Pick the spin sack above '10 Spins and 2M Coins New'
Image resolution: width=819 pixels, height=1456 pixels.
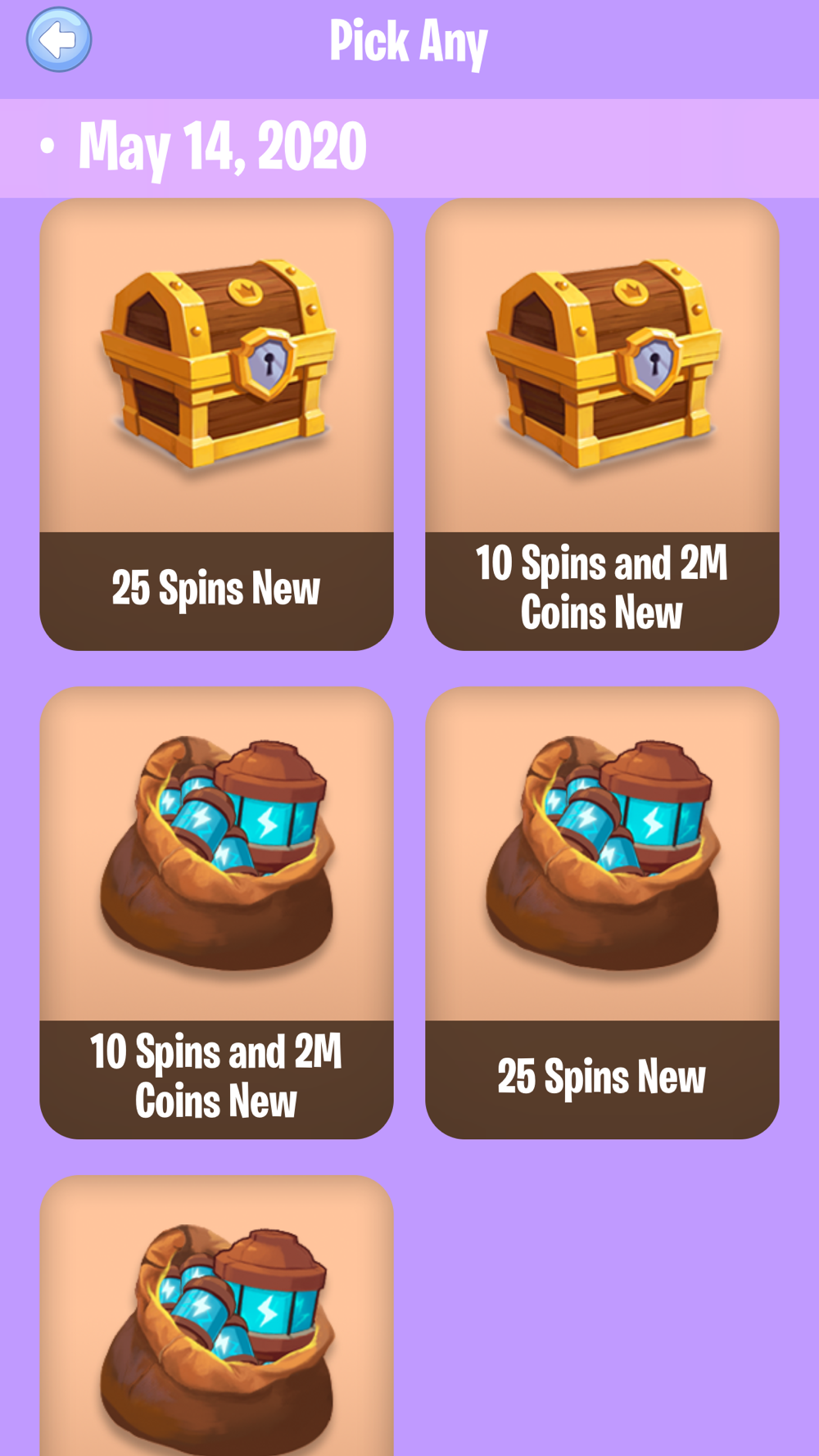[217, 853]
